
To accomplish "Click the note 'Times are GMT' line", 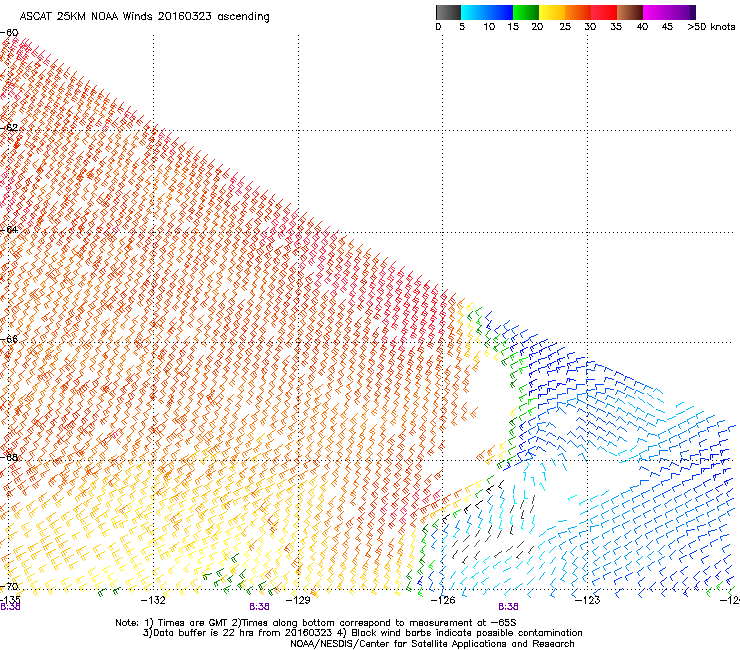I will coord(316,623).
